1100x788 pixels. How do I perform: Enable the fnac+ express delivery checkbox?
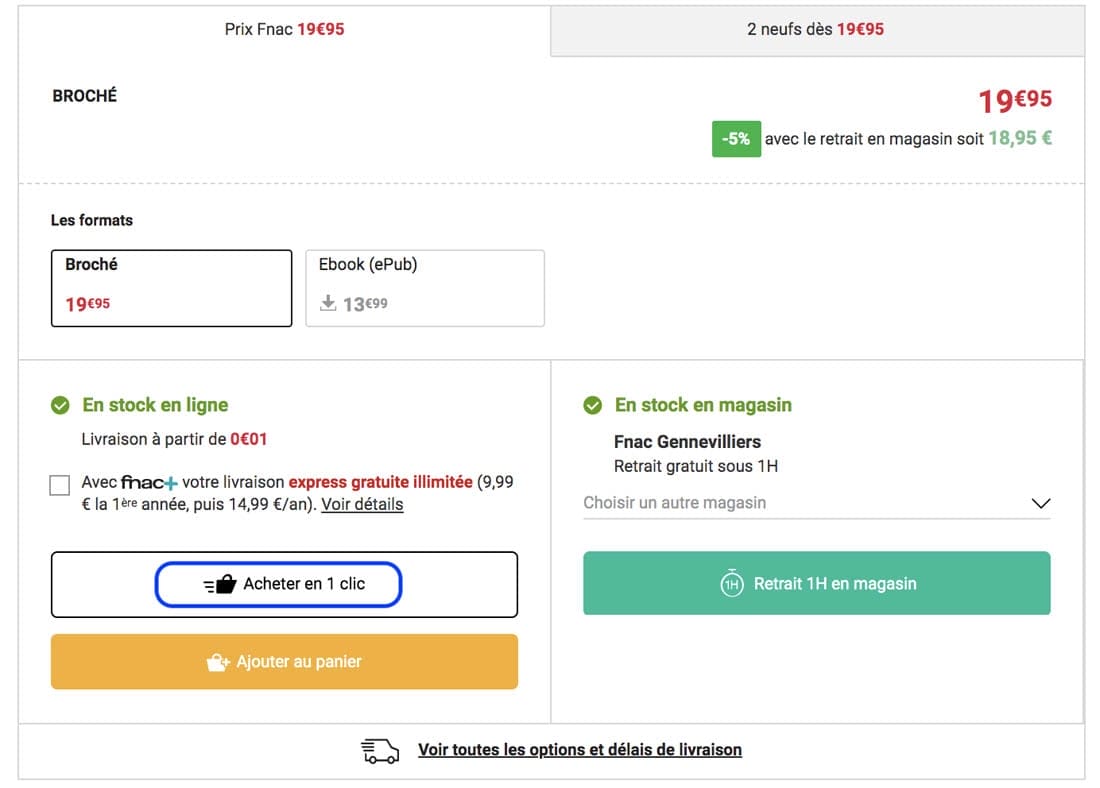[59, 486]
